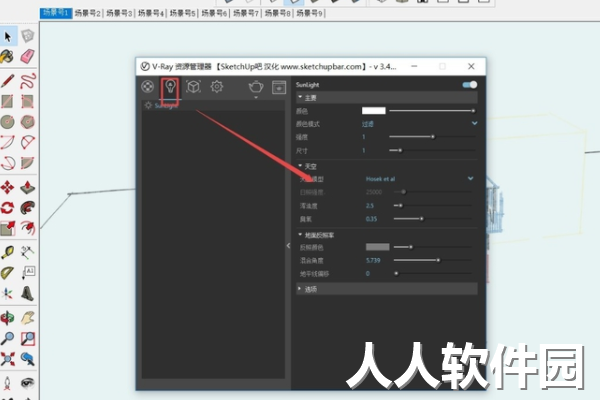Image resolution: width=600 pixels, height=400 pixels.
Task: Click the Make Component tool
Action: click(28, 36)
